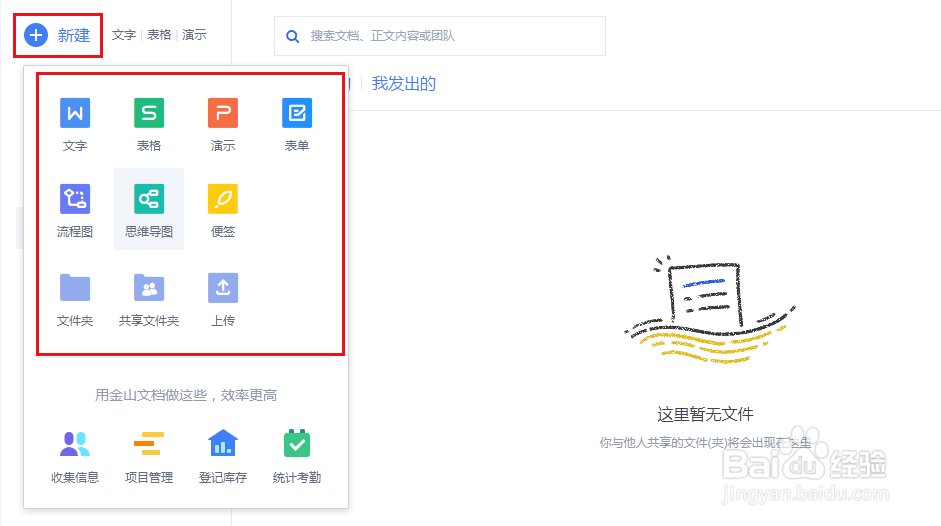Viewport: 941px width, 526px height.
Task: Create a new 思维导图 mind map
Action: (149, 209)
